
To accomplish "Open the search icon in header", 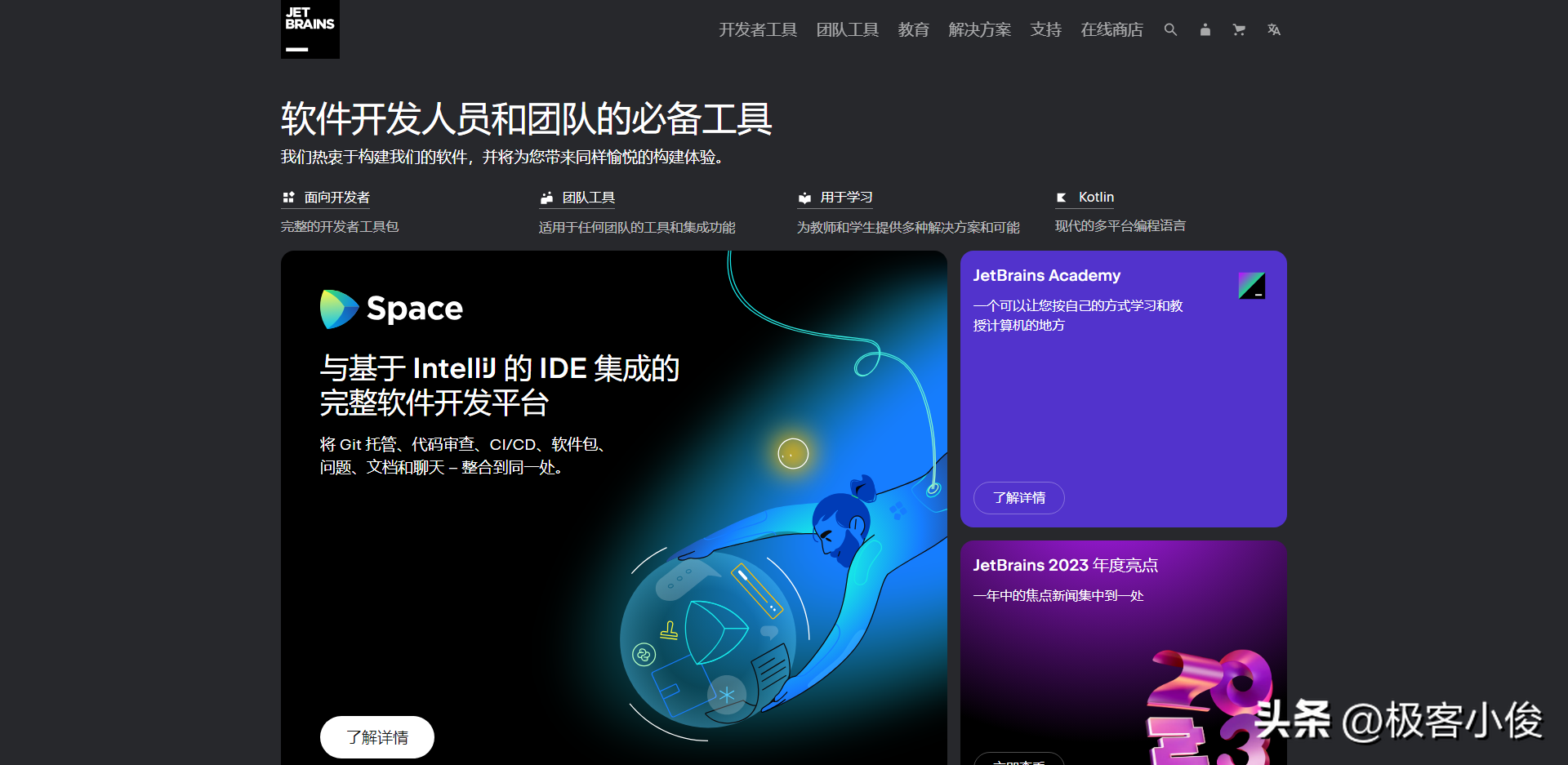I will (1170, 30).
